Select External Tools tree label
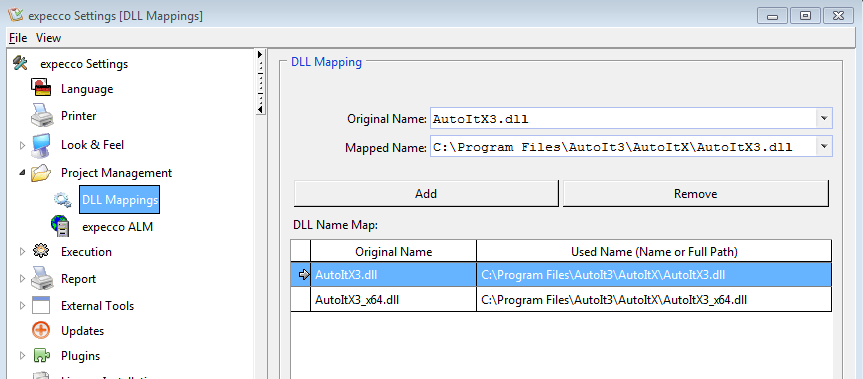 (x=97, y=305)
